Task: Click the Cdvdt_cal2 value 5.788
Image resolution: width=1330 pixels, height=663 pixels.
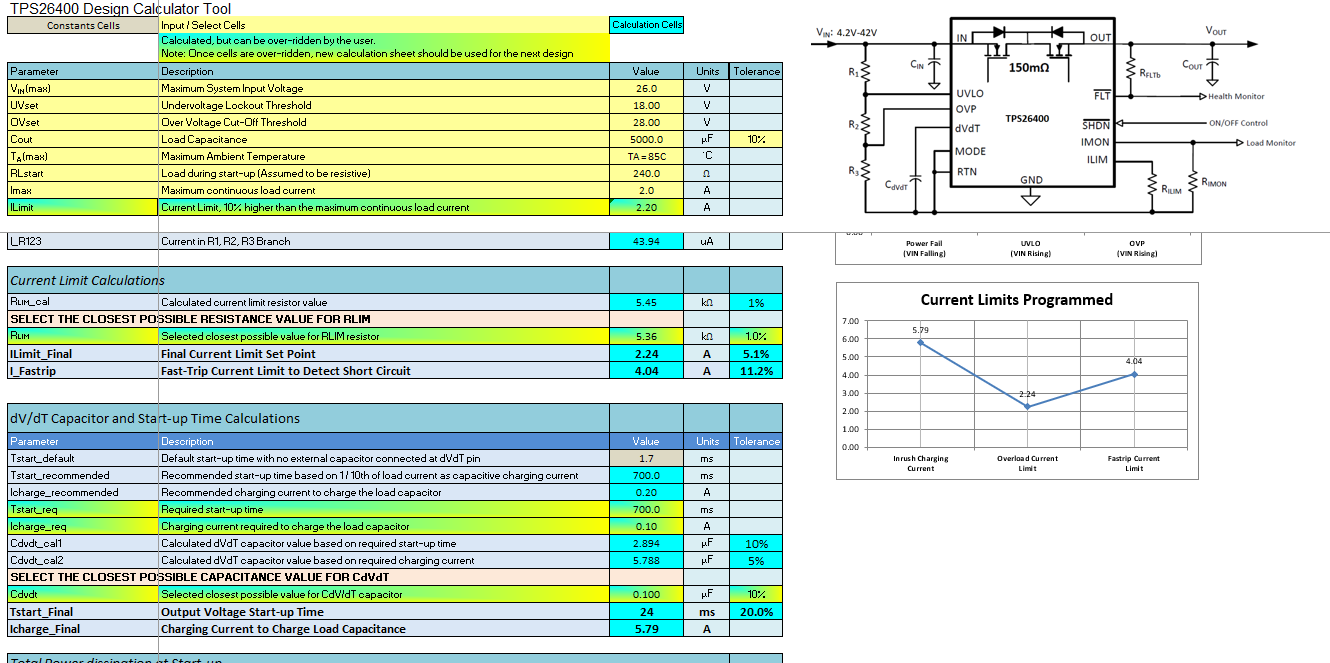Action: 646,560
